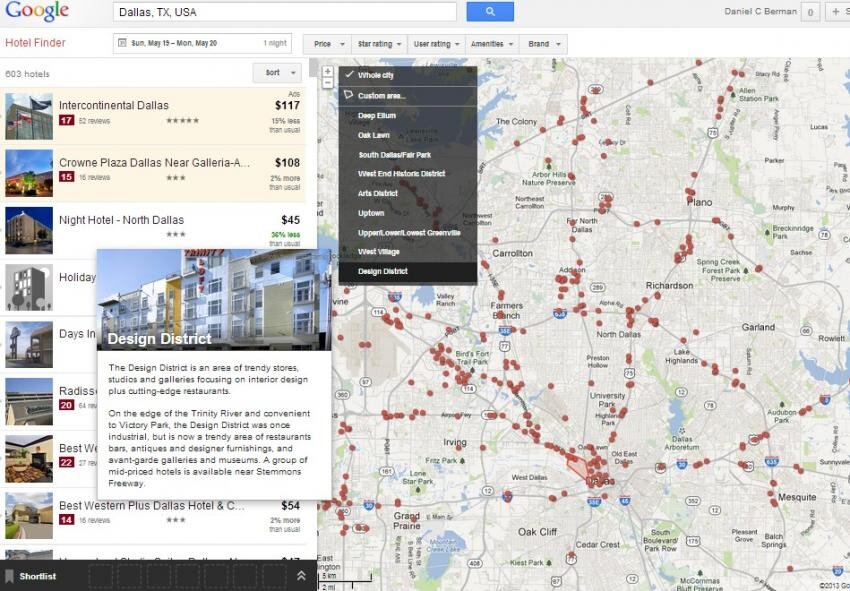Click the $45 price of Night Hotel
The height and width of the screenshot is (591, 850).
(x=291, y=220)
